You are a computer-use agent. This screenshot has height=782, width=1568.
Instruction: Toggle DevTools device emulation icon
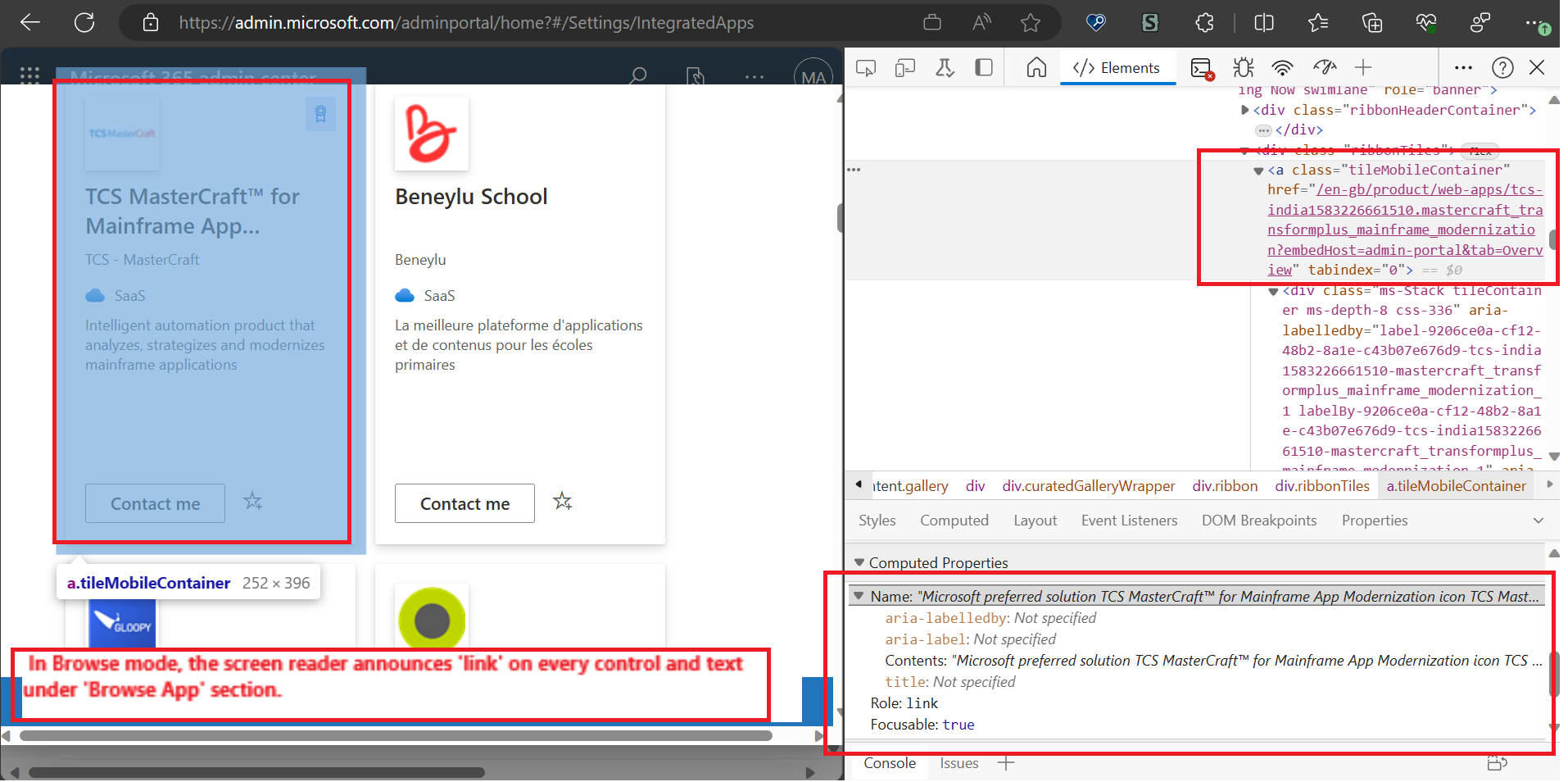click(x=905, y=67)
